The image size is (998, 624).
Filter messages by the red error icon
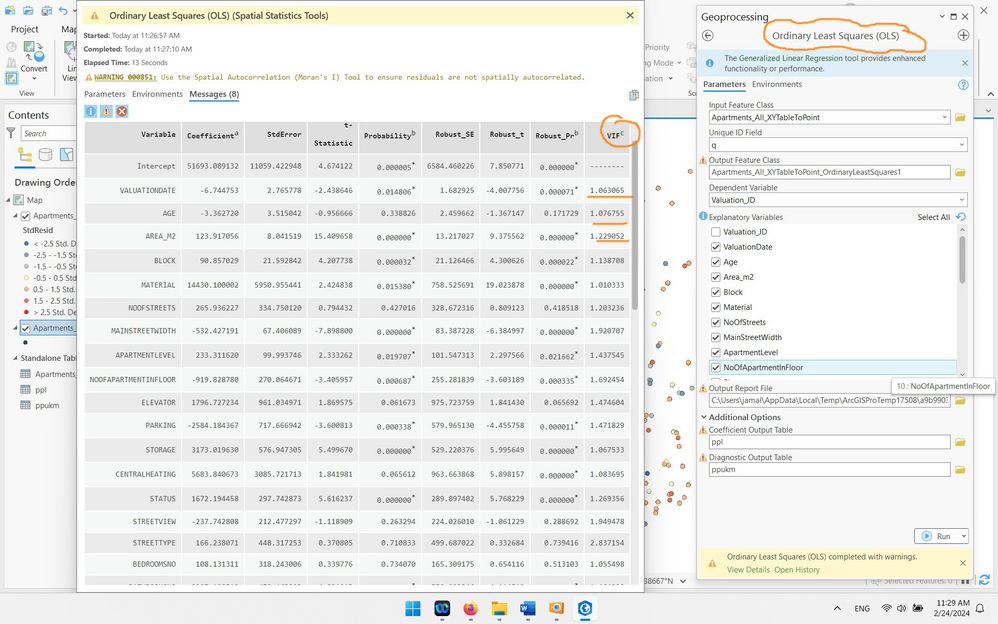point(122,111)
